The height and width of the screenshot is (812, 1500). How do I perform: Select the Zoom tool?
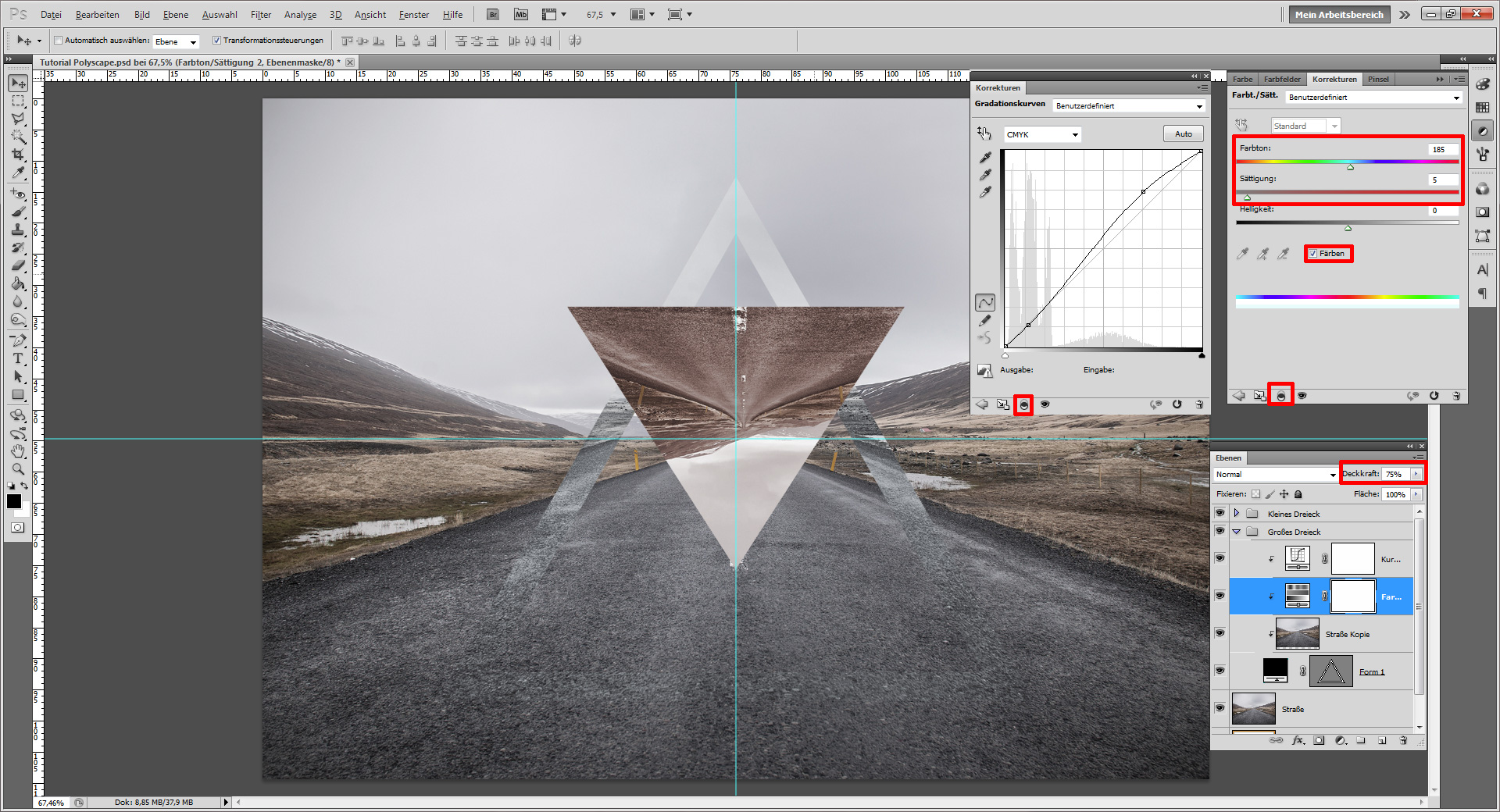pyautogui.click(x=18, y=469)
